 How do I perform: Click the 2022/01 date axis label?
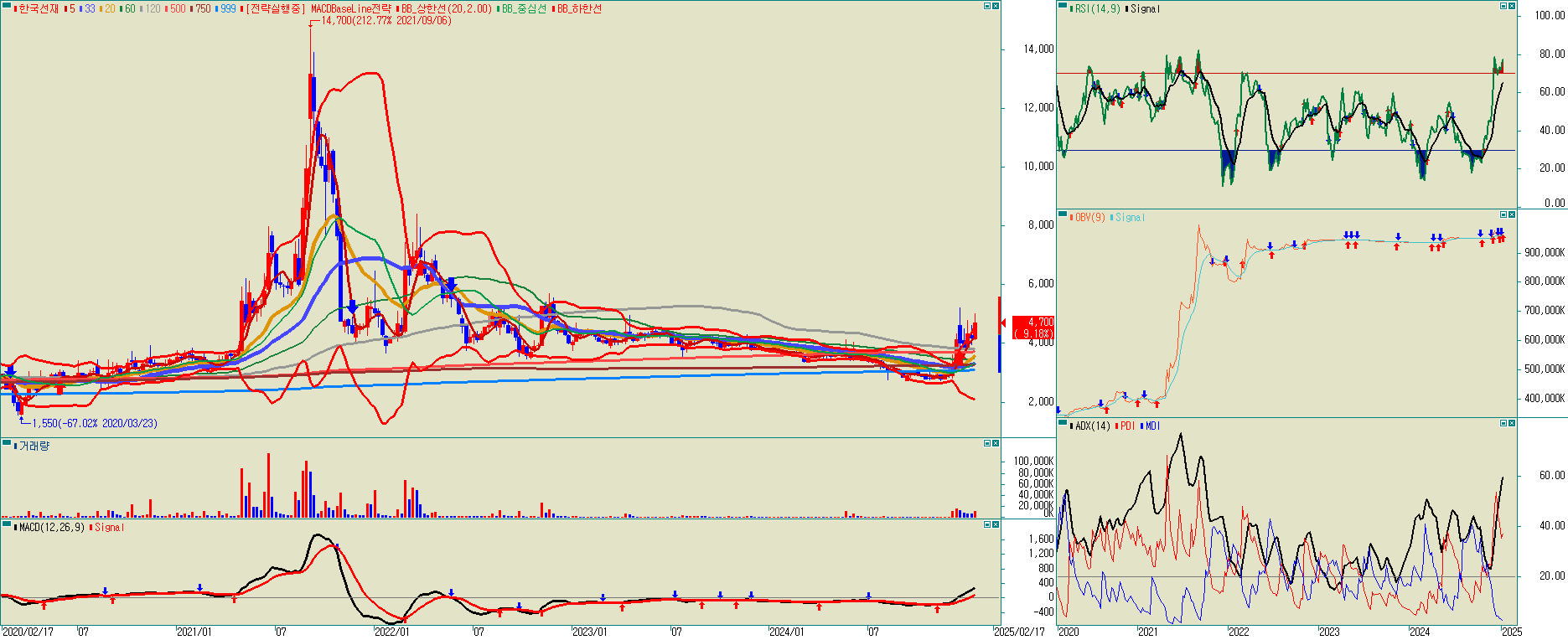[392, 632]
